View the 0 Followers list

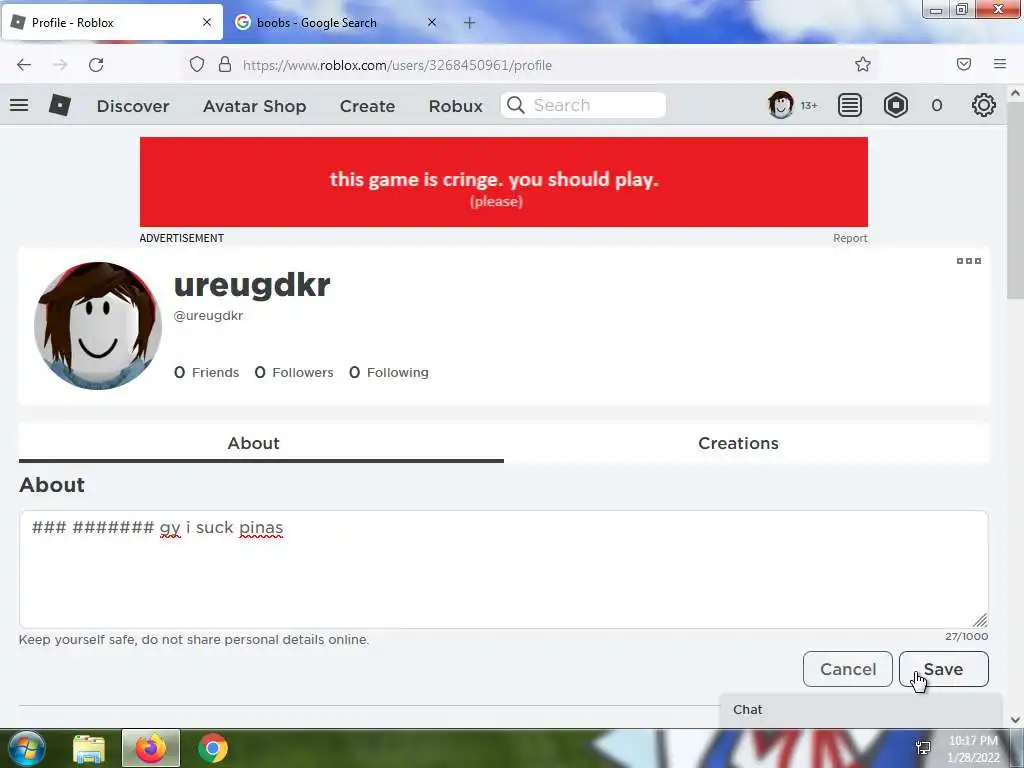coord(294,372)
